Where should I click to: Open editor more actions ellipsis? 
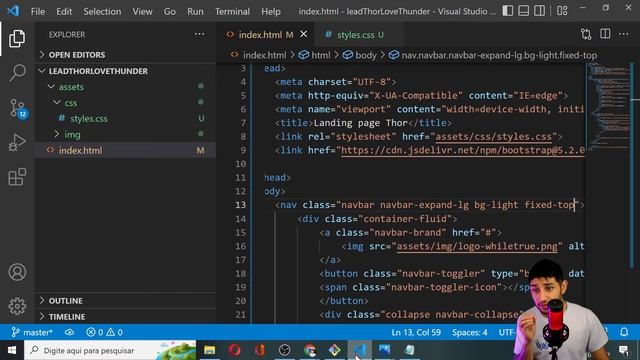tap(623, 34)
